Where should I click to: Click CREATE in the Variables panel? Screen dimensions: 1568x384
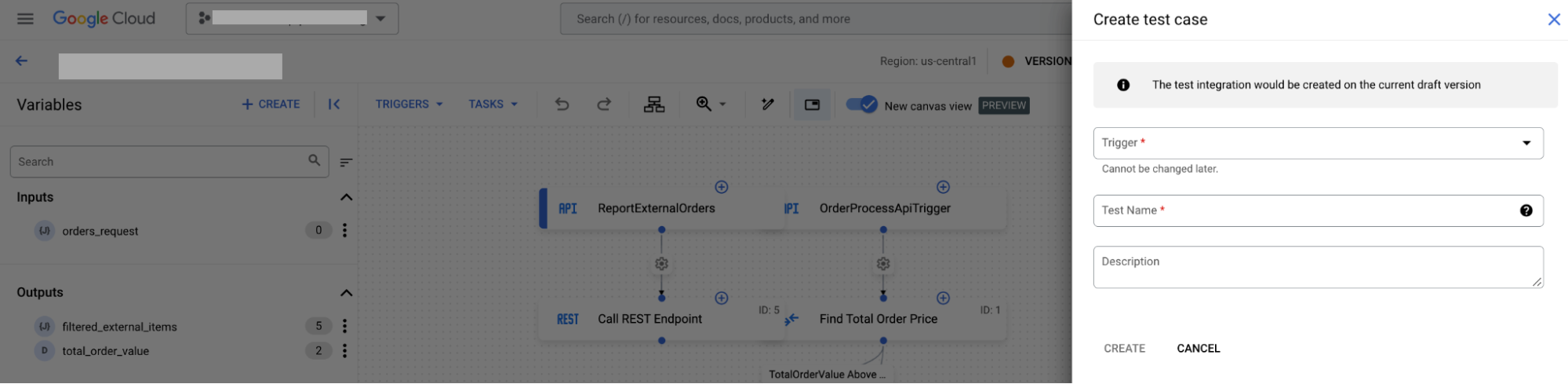(x=271, y=104)
